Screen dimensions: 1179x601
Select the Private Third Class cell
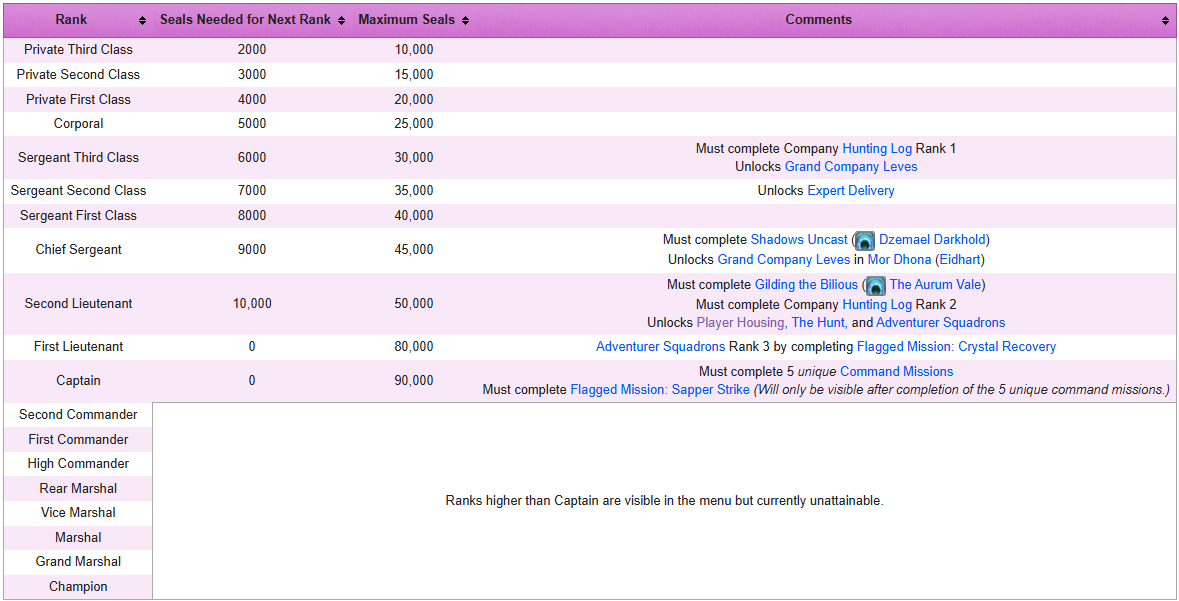coord(78,50)
